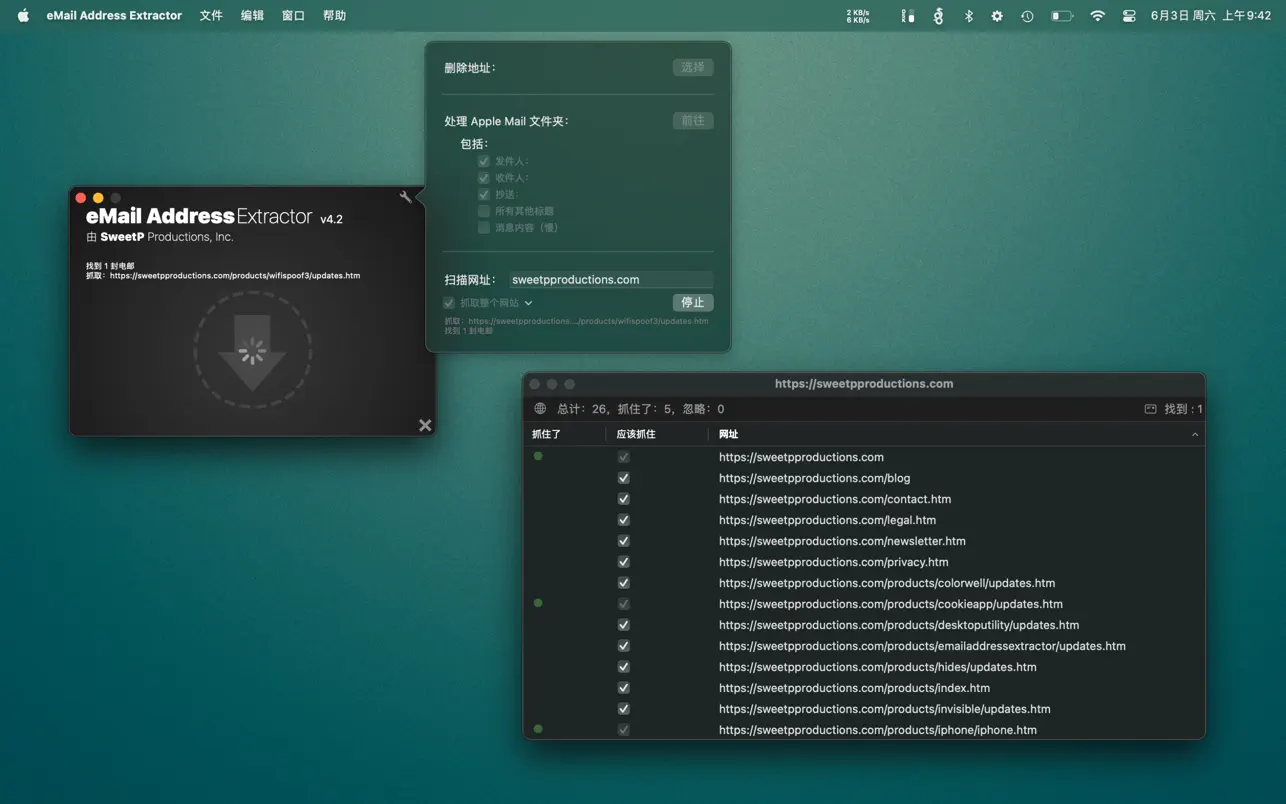Uncheck the privacy.htm row checkbox
The height and width of the screenshot is (804, 1286).
(624, 562)
